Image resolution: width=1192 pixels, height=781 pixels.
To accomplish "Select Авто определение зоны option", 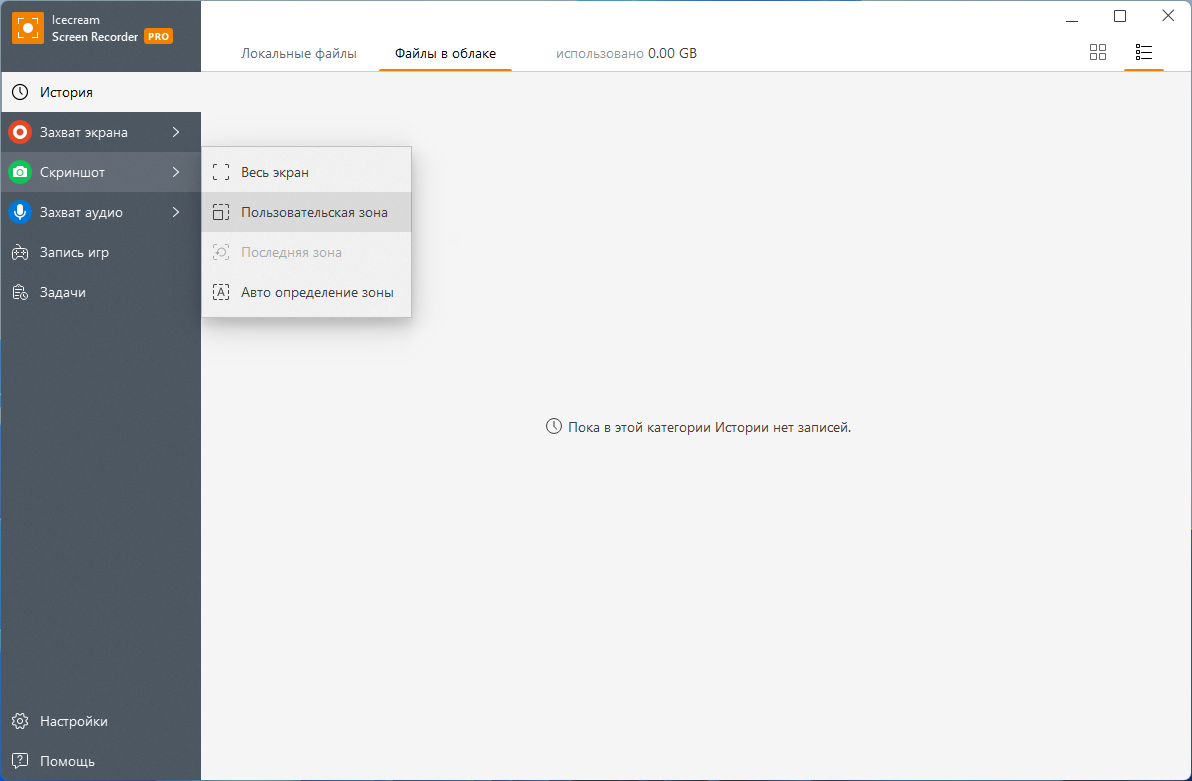I will [x=317, y=293].
